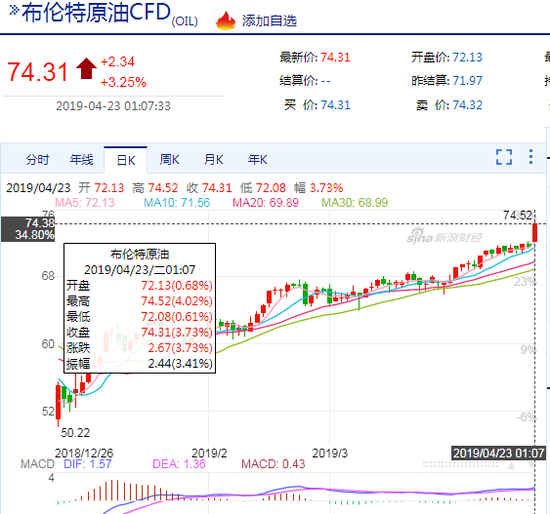Click the latest red candlestick at 74.52
The image size is (550, 514).
pyautogui.click(x=535, y=233)
